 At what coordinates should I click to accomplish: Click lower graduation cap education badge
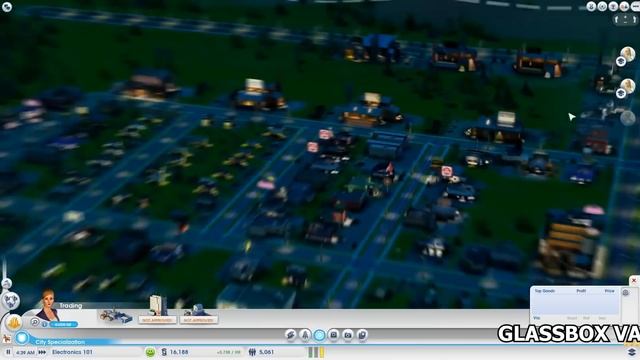pyautogui.click(x=621, y=93)
